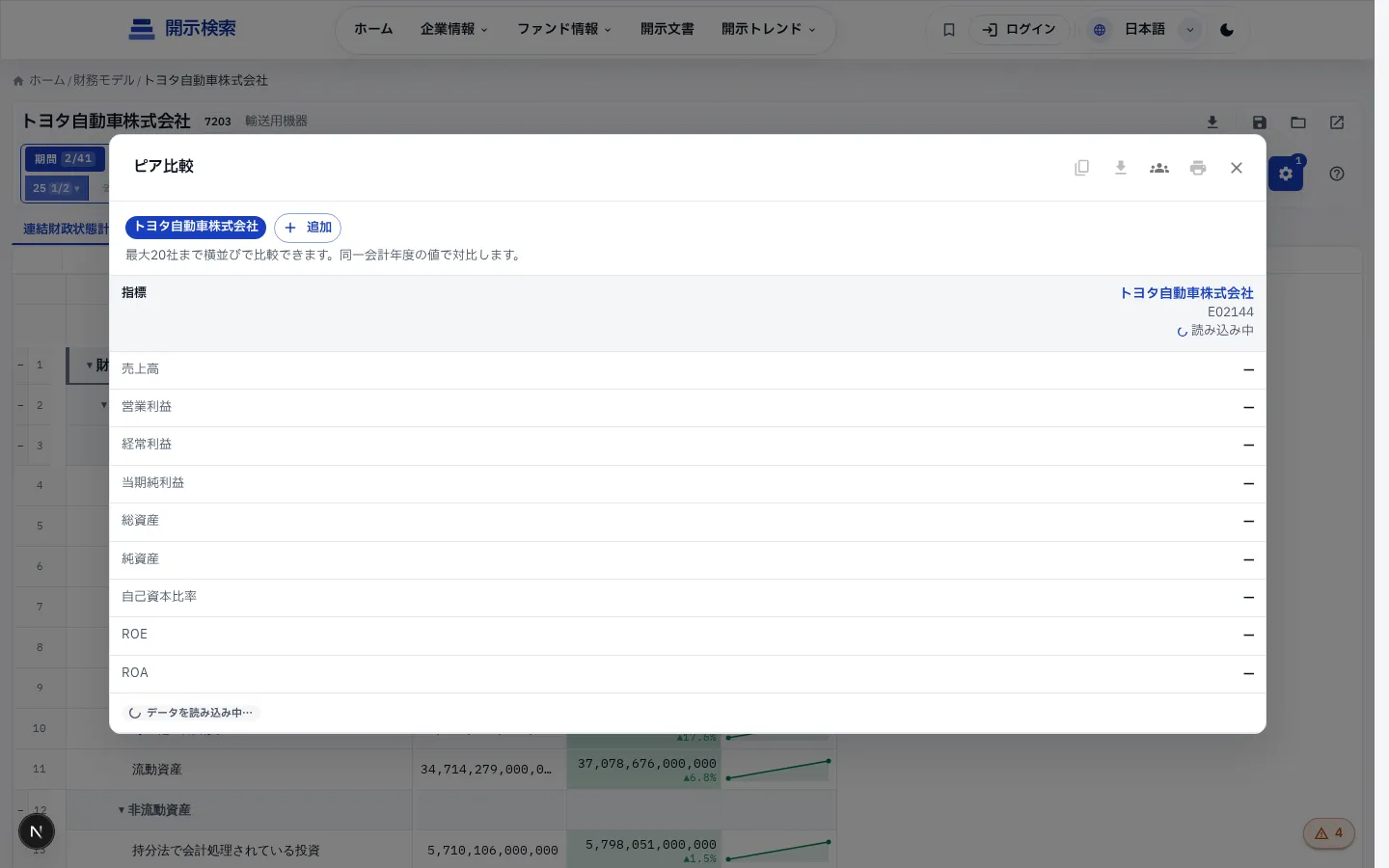Click the 追加 button to add a peer
Screen dimensions: 1389x868
(x=308, y=228)
